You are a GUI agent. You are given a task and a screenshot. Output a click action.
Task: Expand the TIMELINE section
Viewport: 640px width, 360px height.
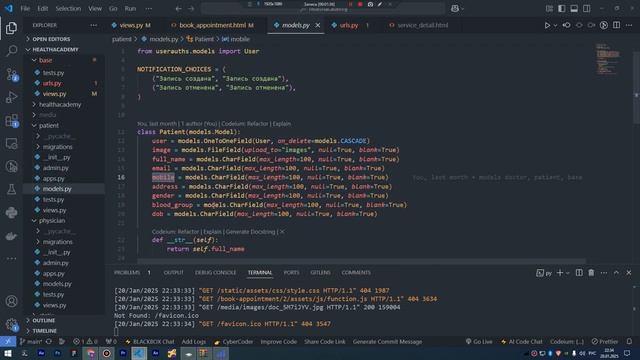(64, 331)
